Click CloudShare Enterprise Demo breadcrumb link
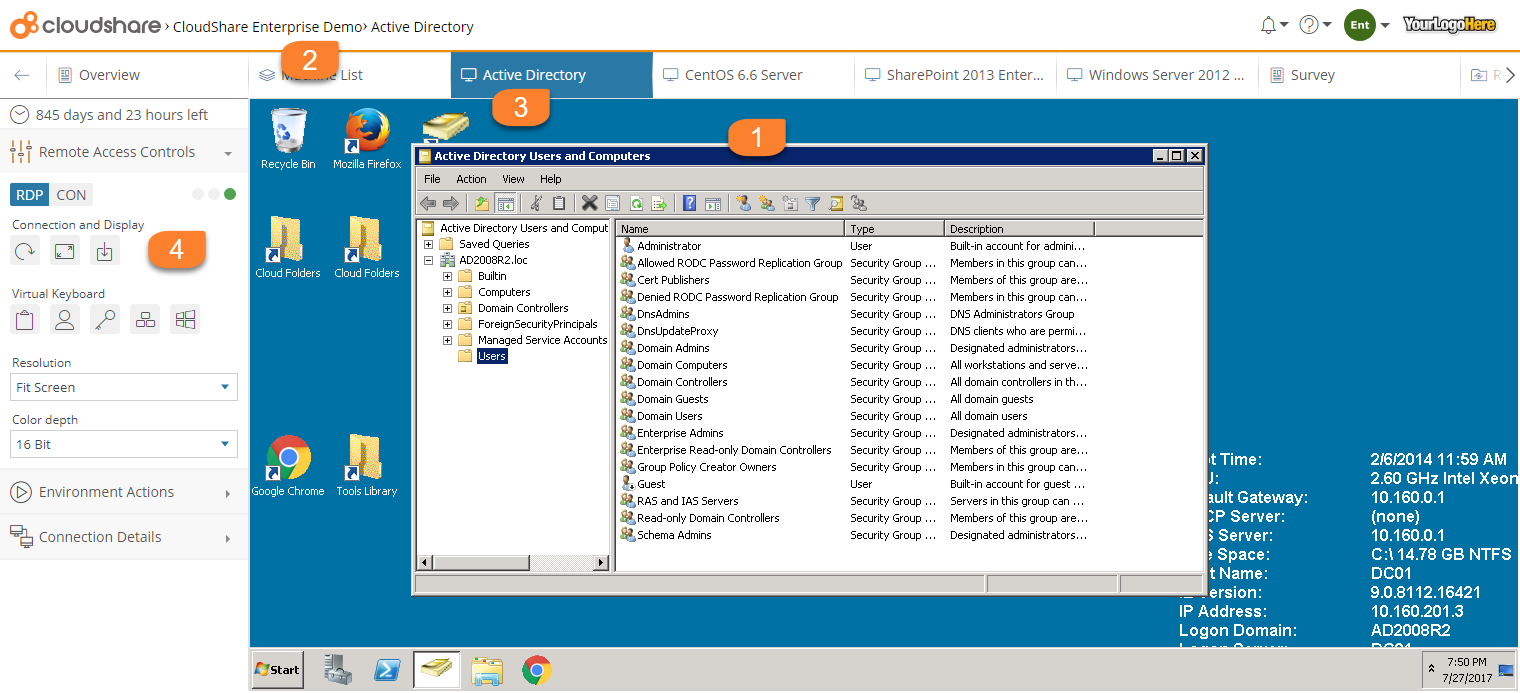1520x693 pixels. 267,27
